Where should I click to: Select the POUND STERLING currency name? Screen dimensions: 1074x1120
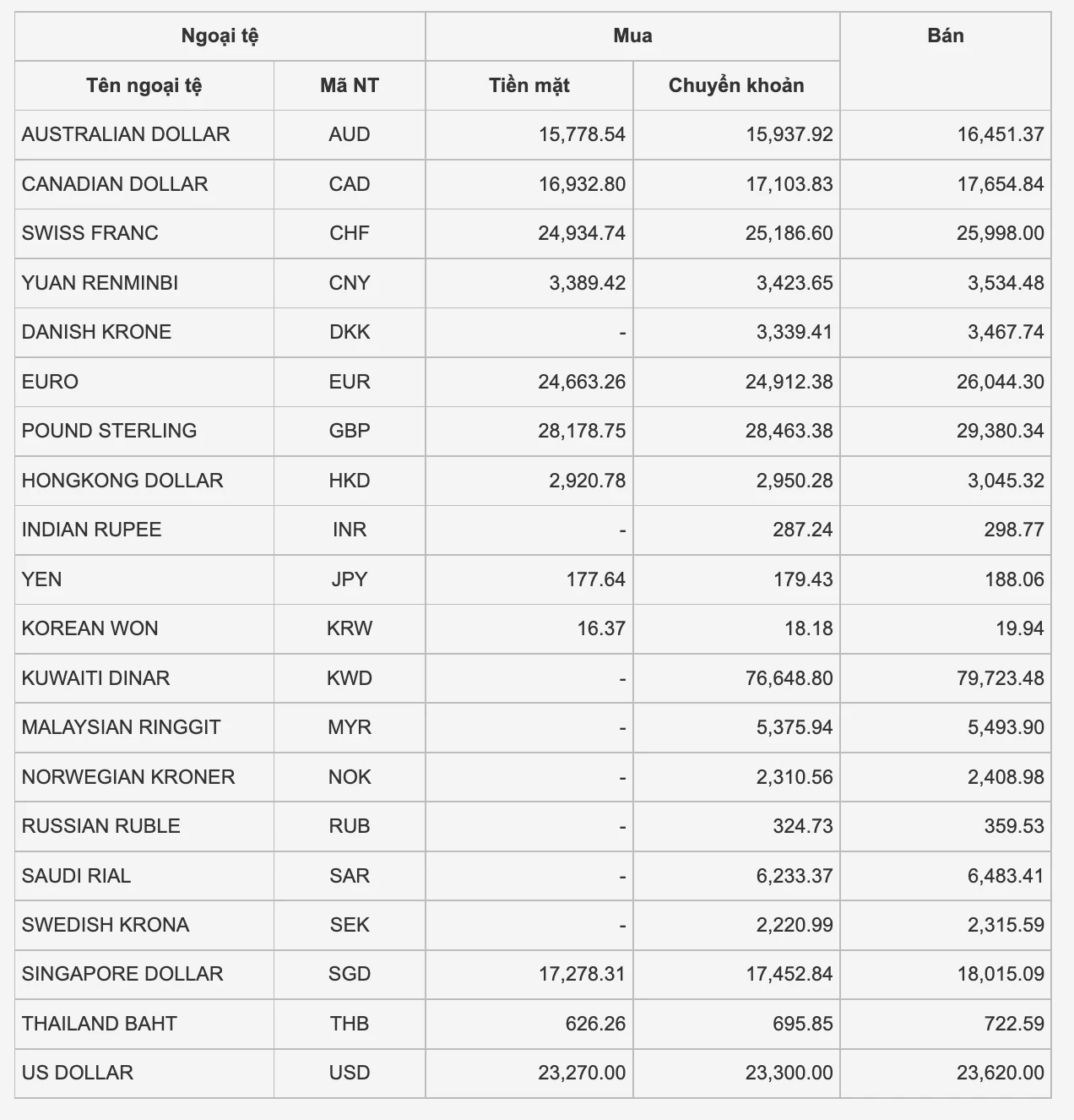pyautogui.click(x=110, y=431)
